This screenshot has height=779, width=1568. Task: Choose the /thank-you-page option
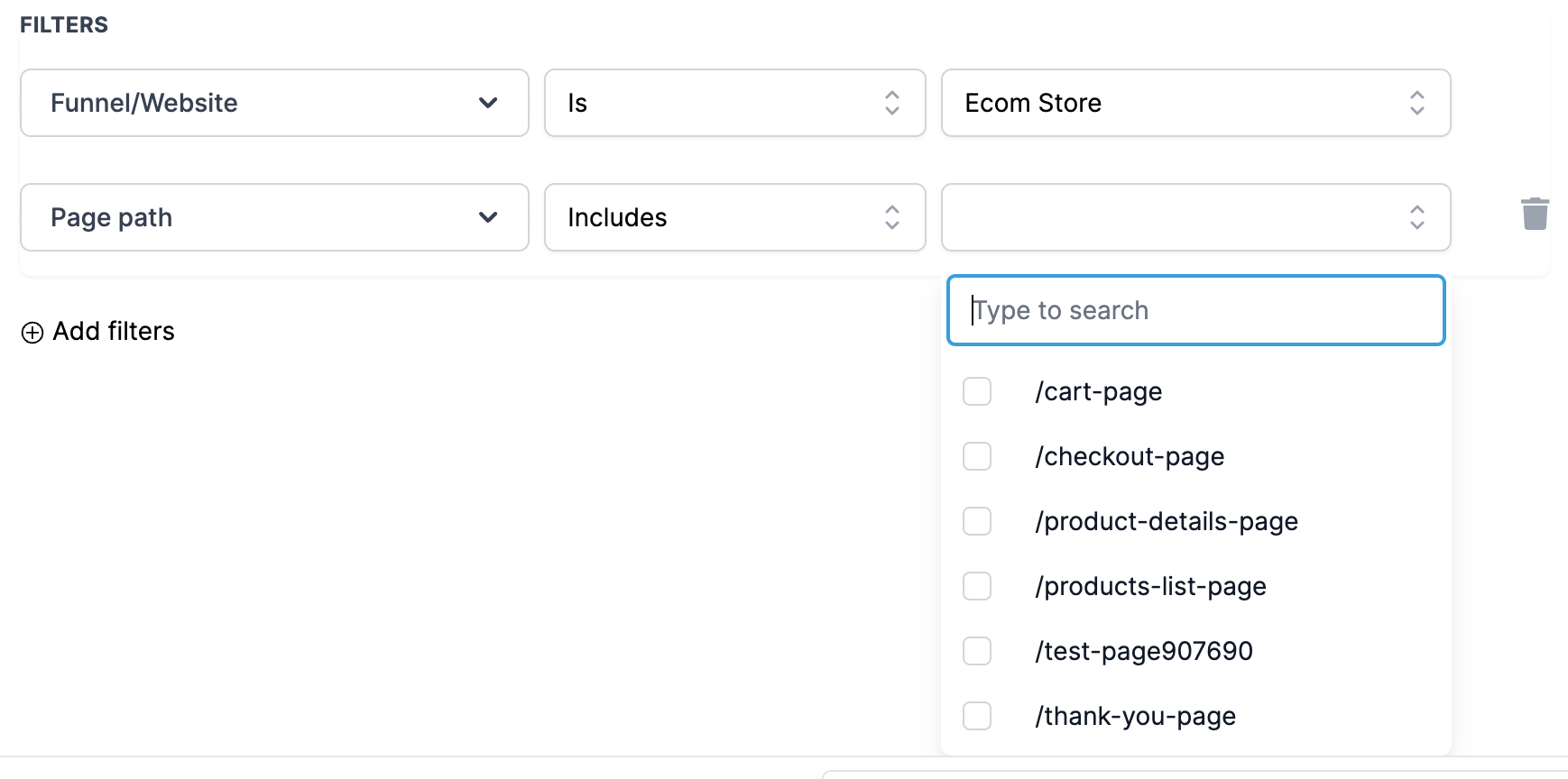coord(1135,716)
